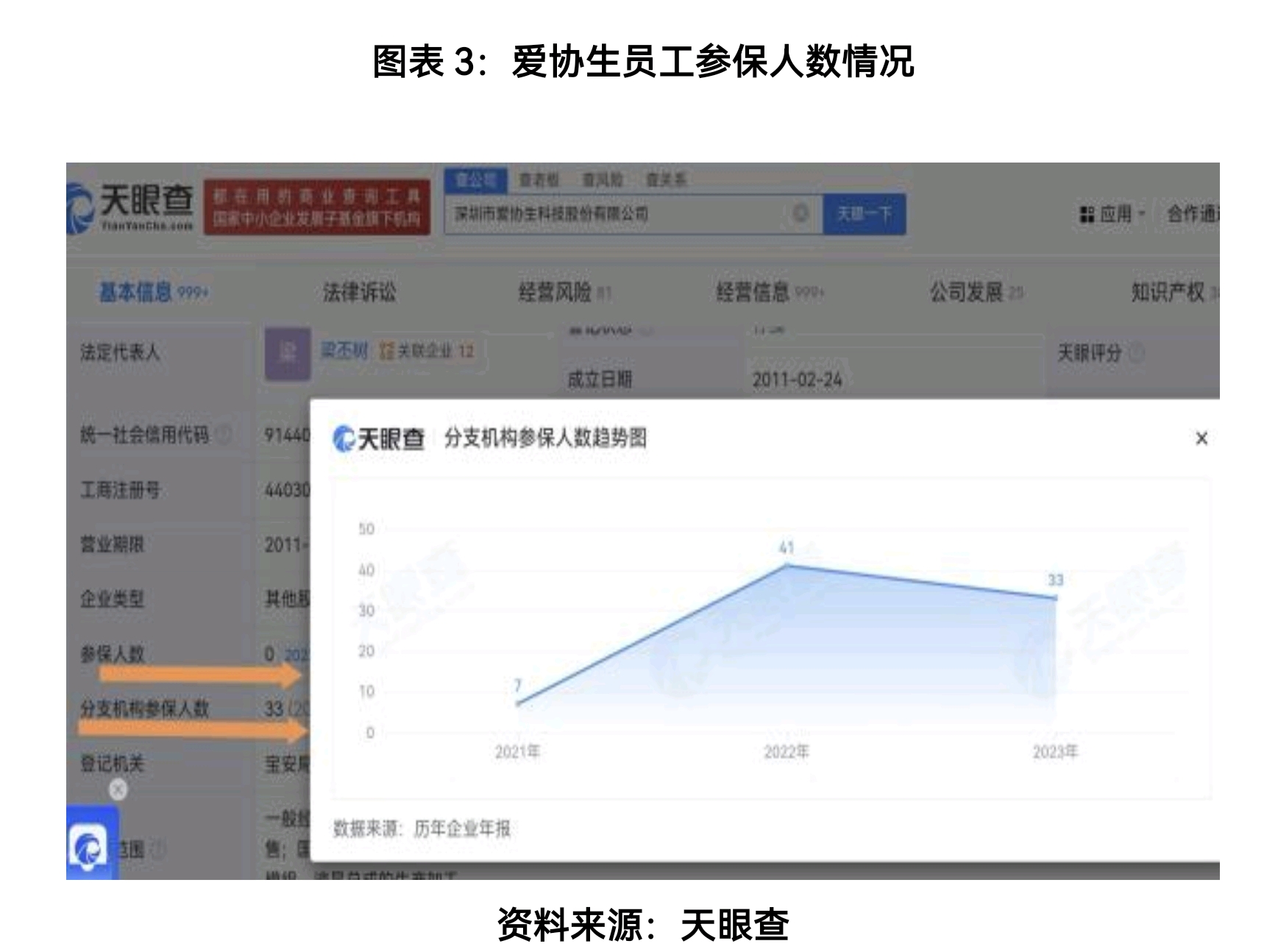Dismiss the floating app widget with small X

click(x=118, y=789)
